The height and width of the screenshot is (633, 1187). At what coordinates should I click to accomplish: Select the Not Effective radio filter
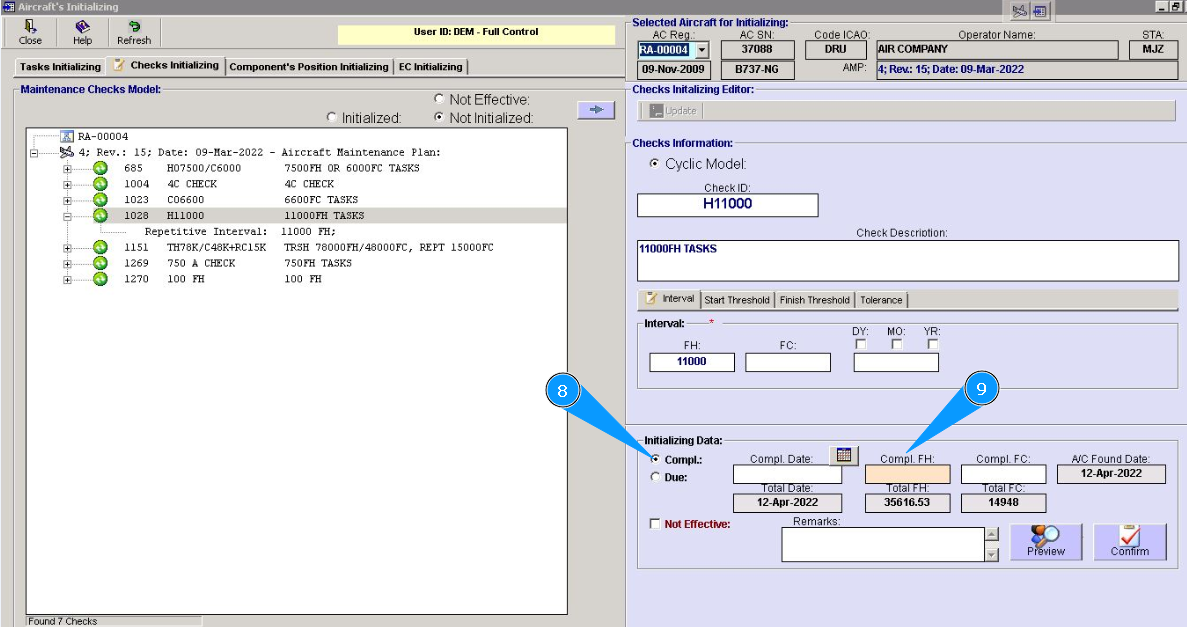[439, 99]
